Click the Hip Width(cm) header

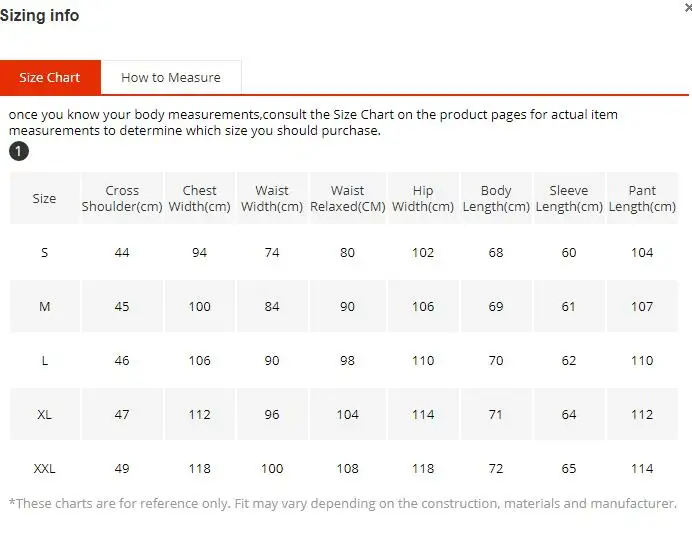[x=423, y=198]
